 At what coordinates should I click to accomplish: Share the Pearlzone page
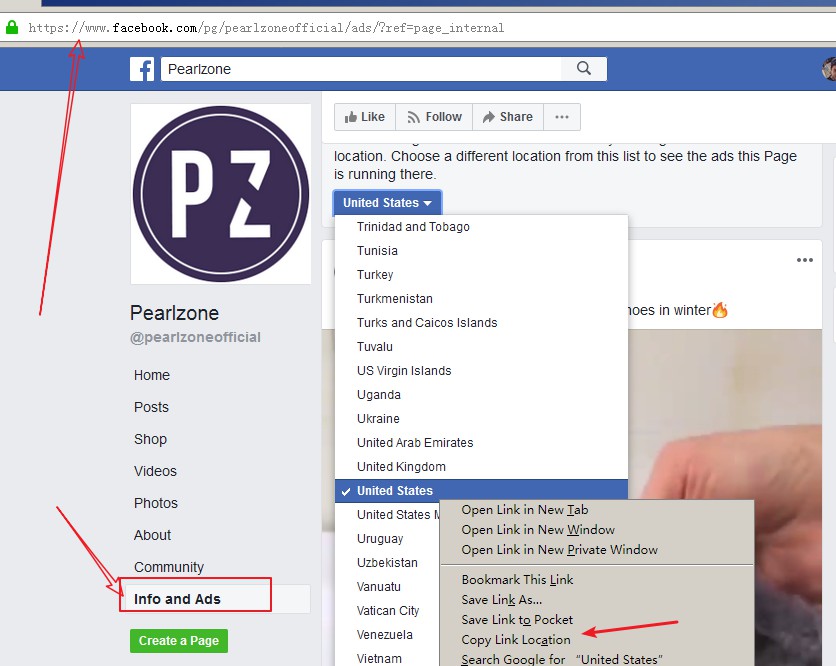(508, 117)
